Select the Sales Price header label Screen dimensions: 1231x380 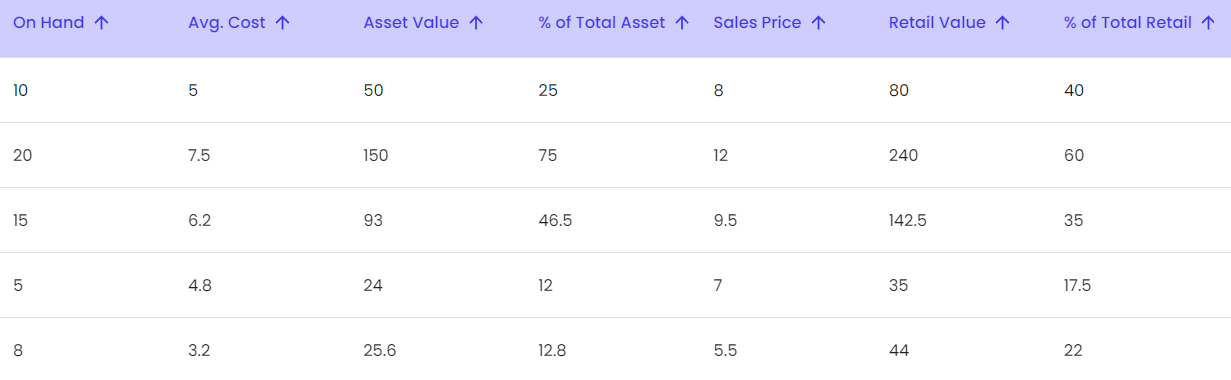(757, 23)
